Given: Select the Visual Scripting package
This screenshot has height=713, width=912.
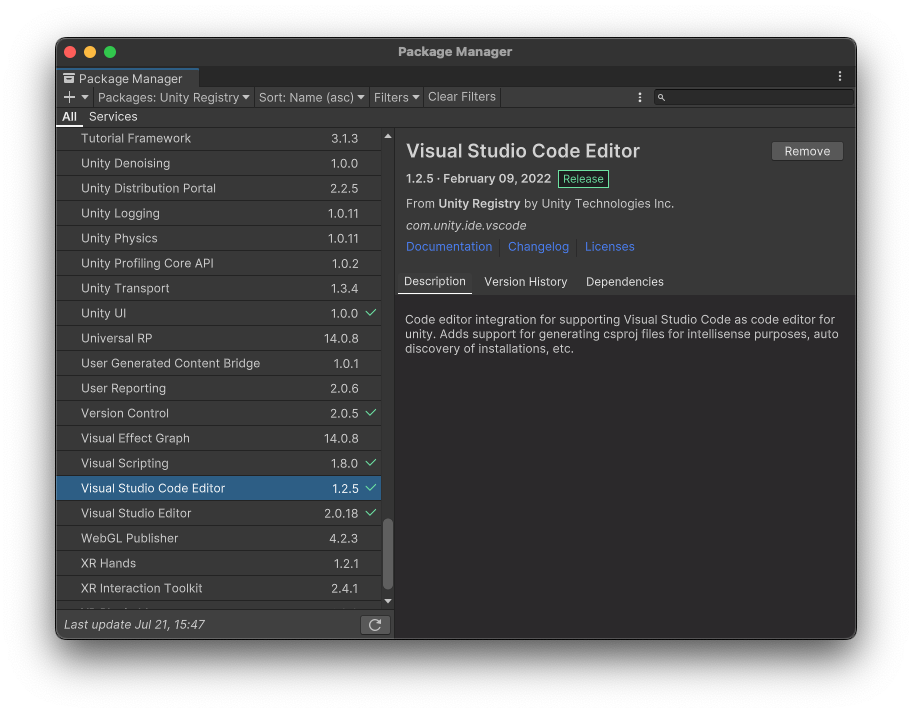Looking at the screenshot, I should 219,464.
